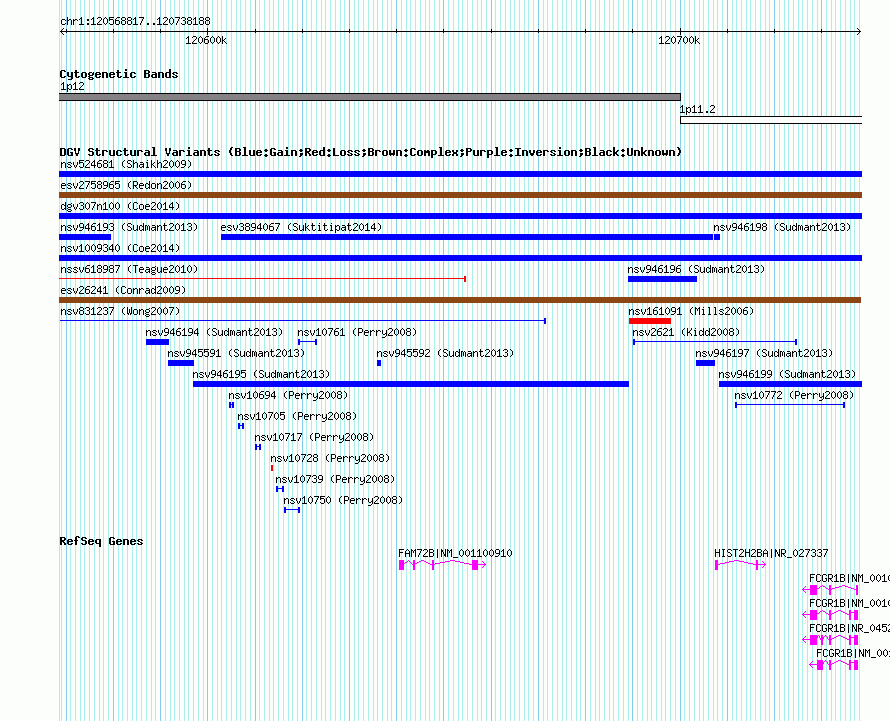The width and height of the screenshot is (890, 721).
Task: Select the nsv10694 (Perry2008) label
Action: pos(288,396)
